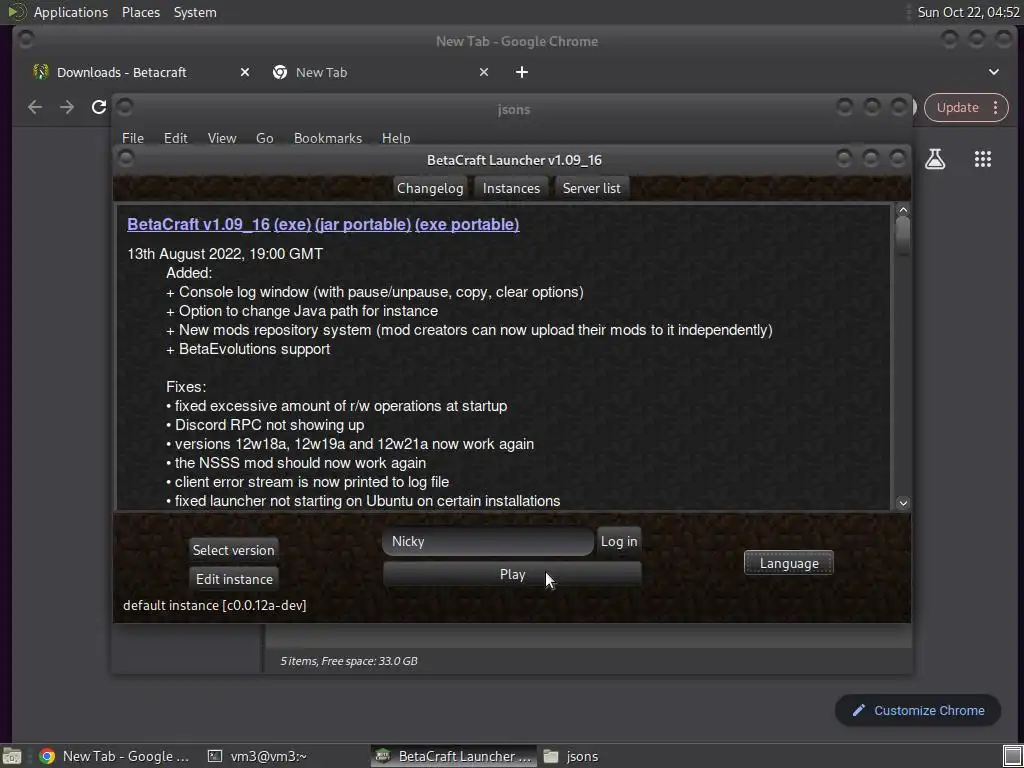Click the Customize Chrome button
The height and width of the screenshot is (768, 1024).
point(918,711)
